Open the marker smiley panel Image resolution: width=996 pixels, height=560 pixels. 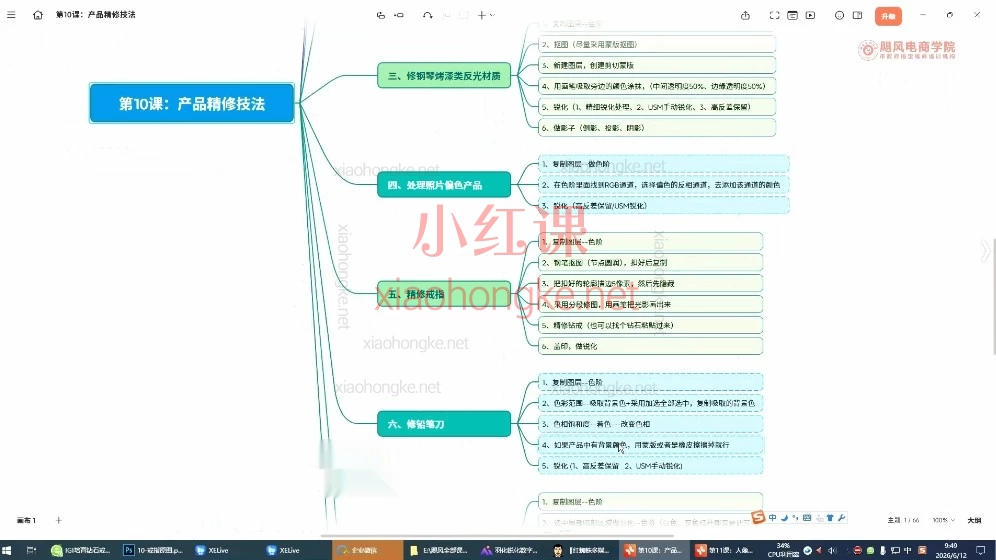pos(839,15)
